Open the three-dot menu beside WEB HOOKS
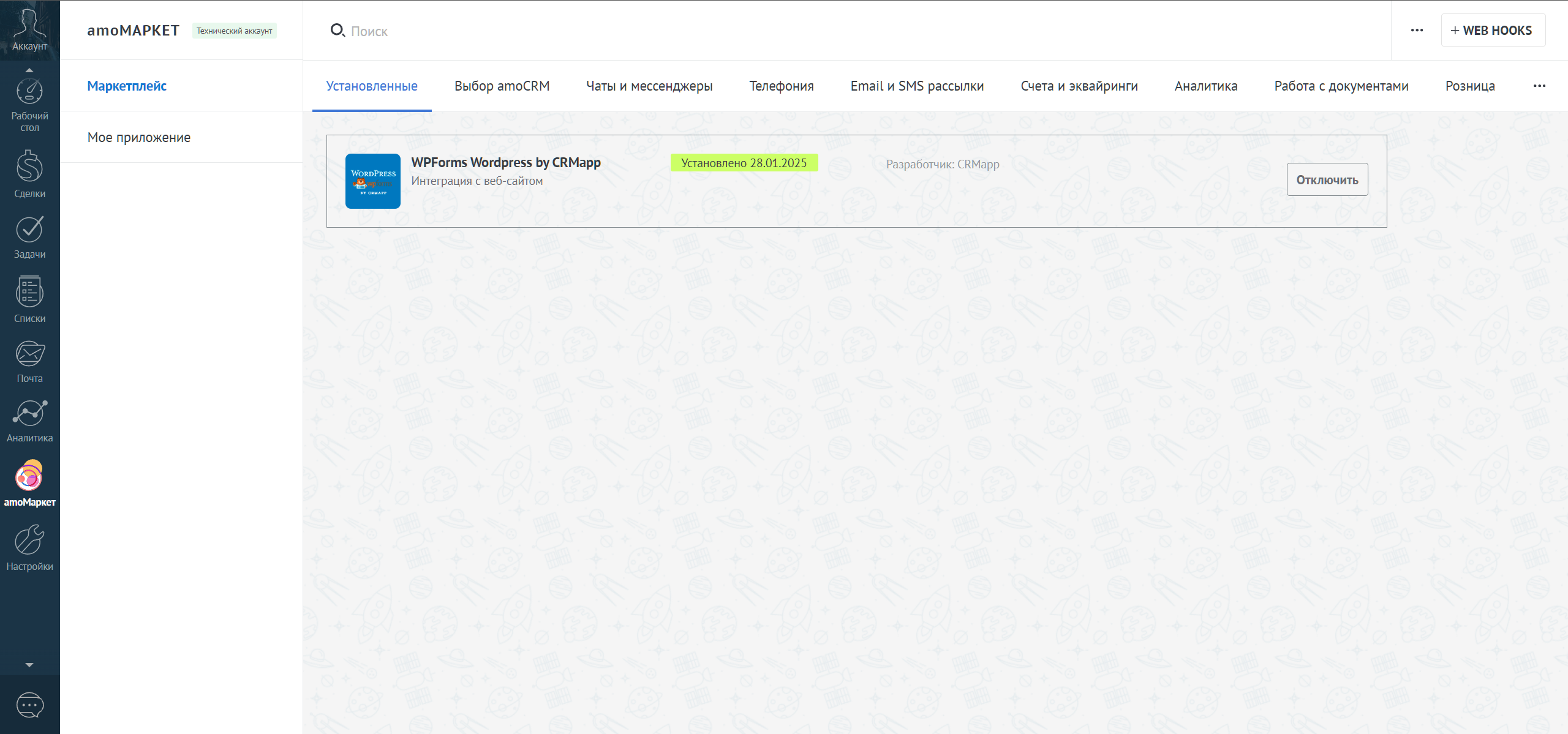Viewport: 1568px width, 734px height. pyautogui.click(x=1417, y=30)
